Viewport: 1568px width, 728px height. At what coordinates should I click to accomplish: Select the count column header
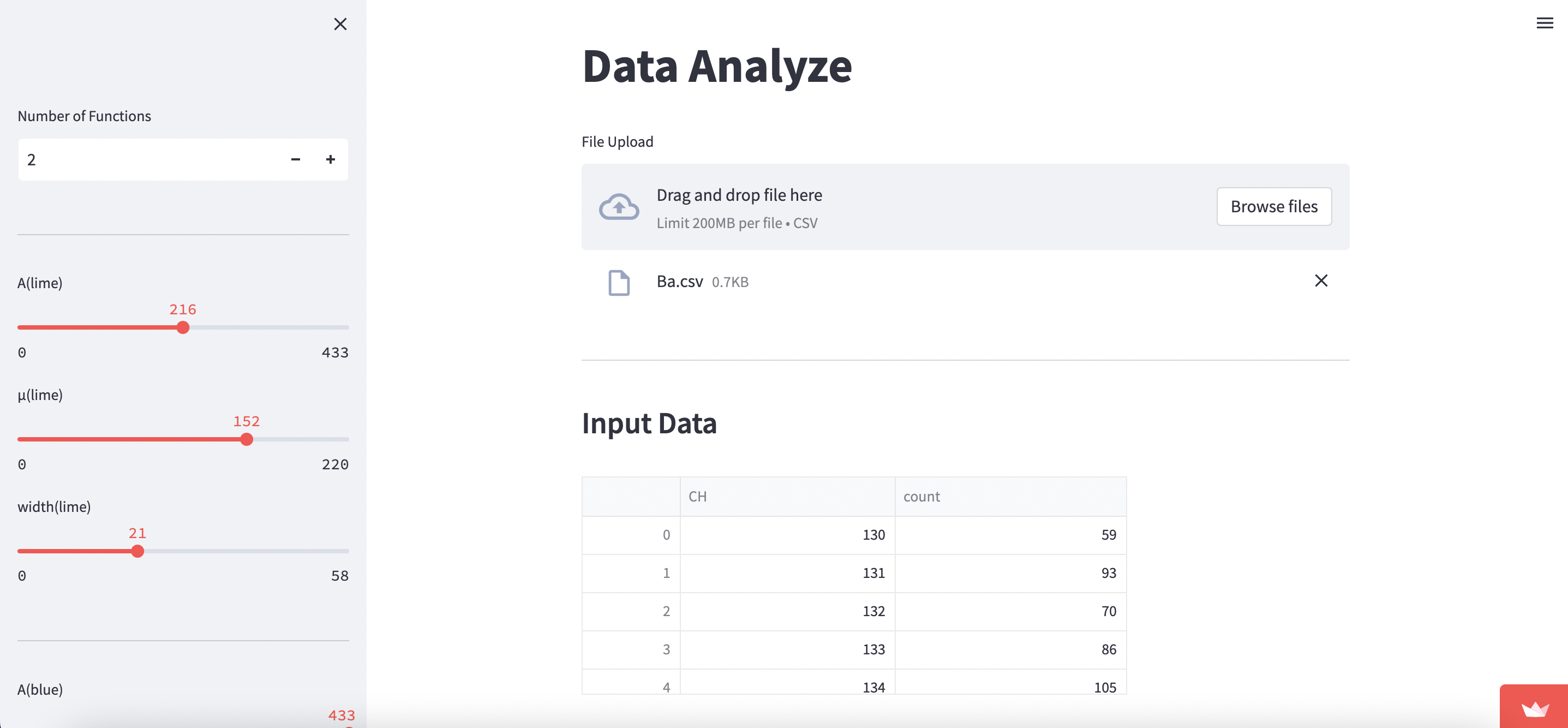coord(921,496)
